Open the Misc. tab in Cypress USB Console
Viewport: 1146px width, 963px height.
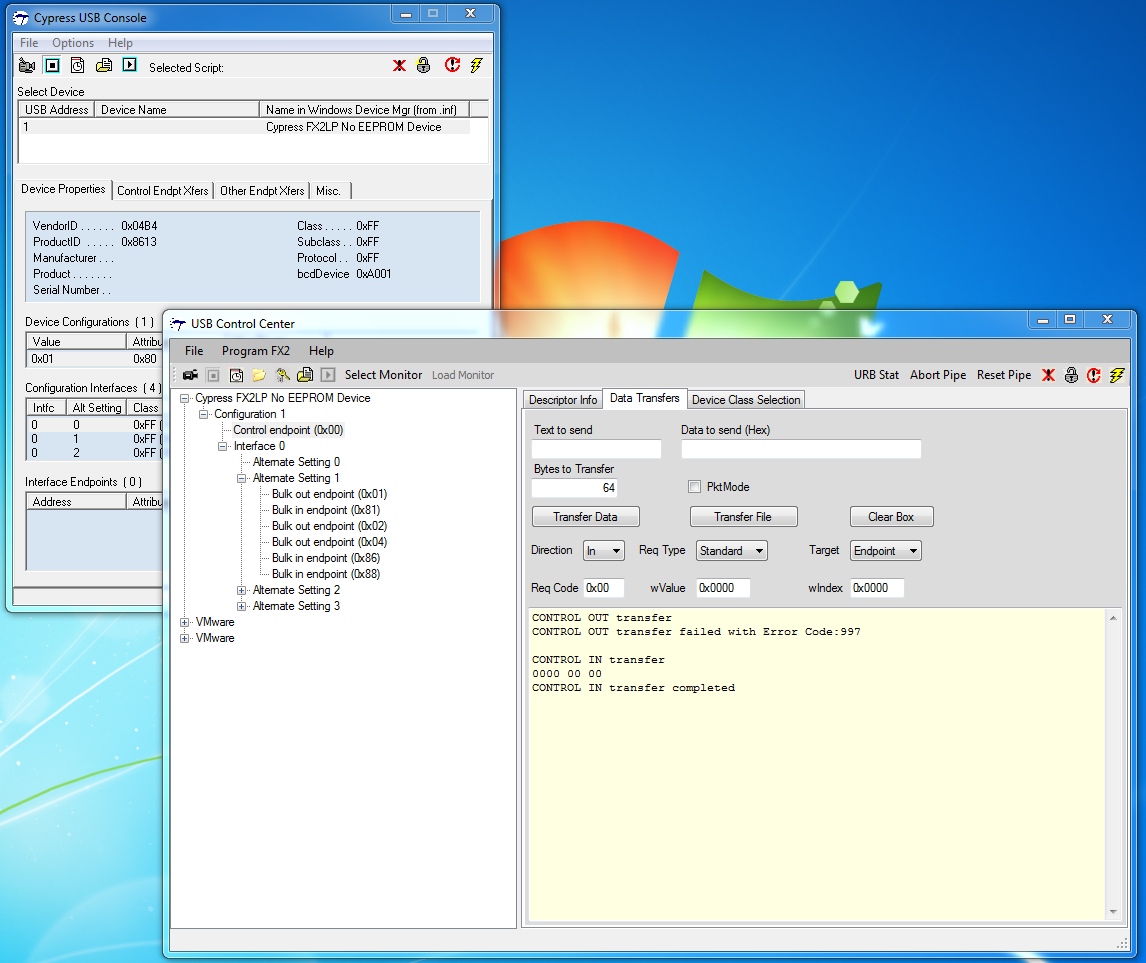[x=328, y=191]
